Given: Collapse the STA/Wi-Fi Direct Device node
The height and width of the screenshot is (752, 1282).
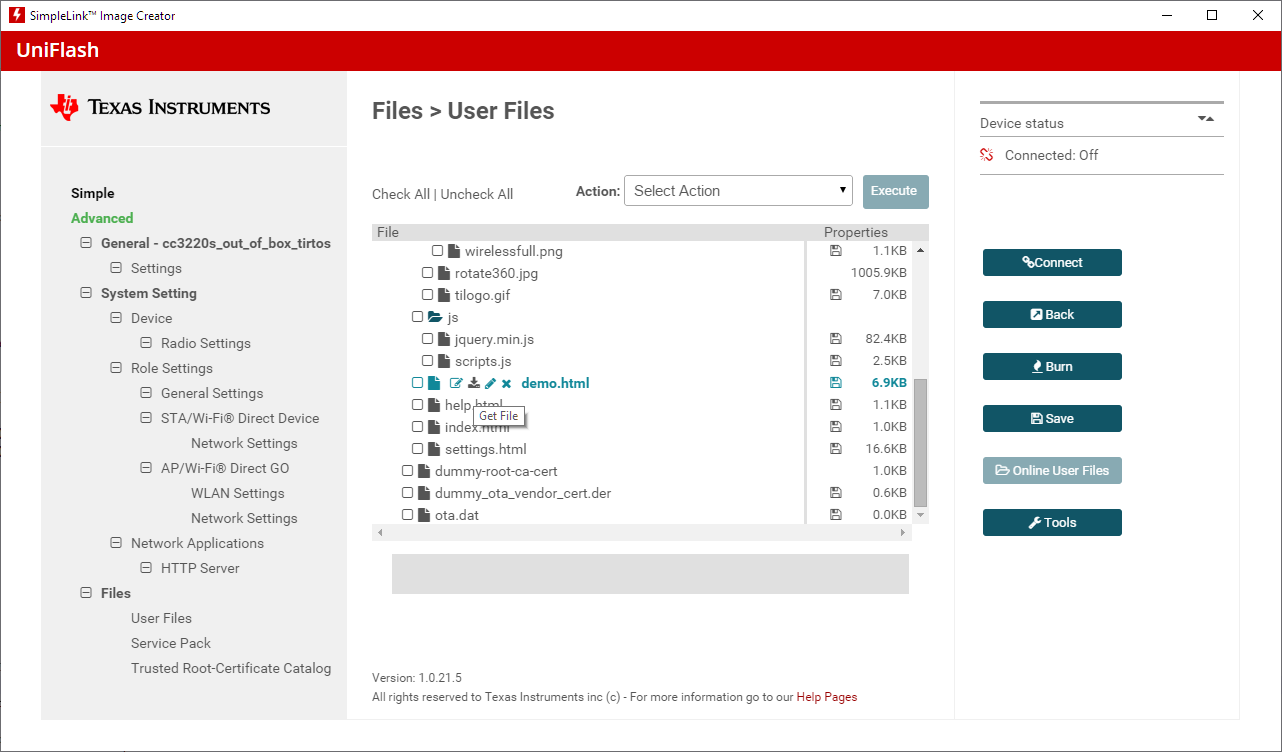Looking at the screenshot, I should (x=145, y=418).
